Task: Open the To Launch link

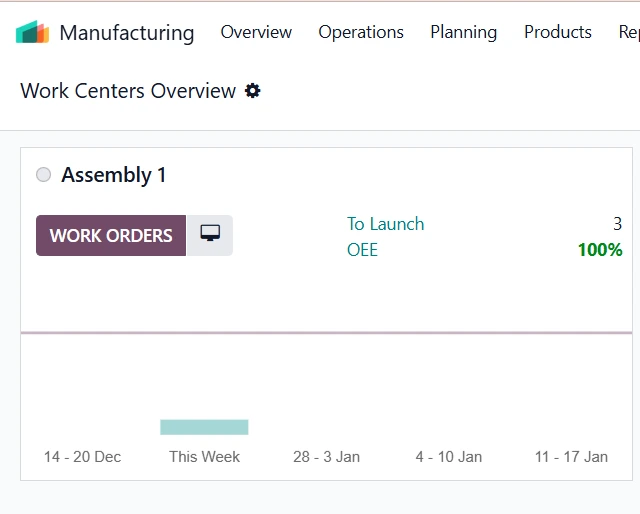Action: click(385, 224)
